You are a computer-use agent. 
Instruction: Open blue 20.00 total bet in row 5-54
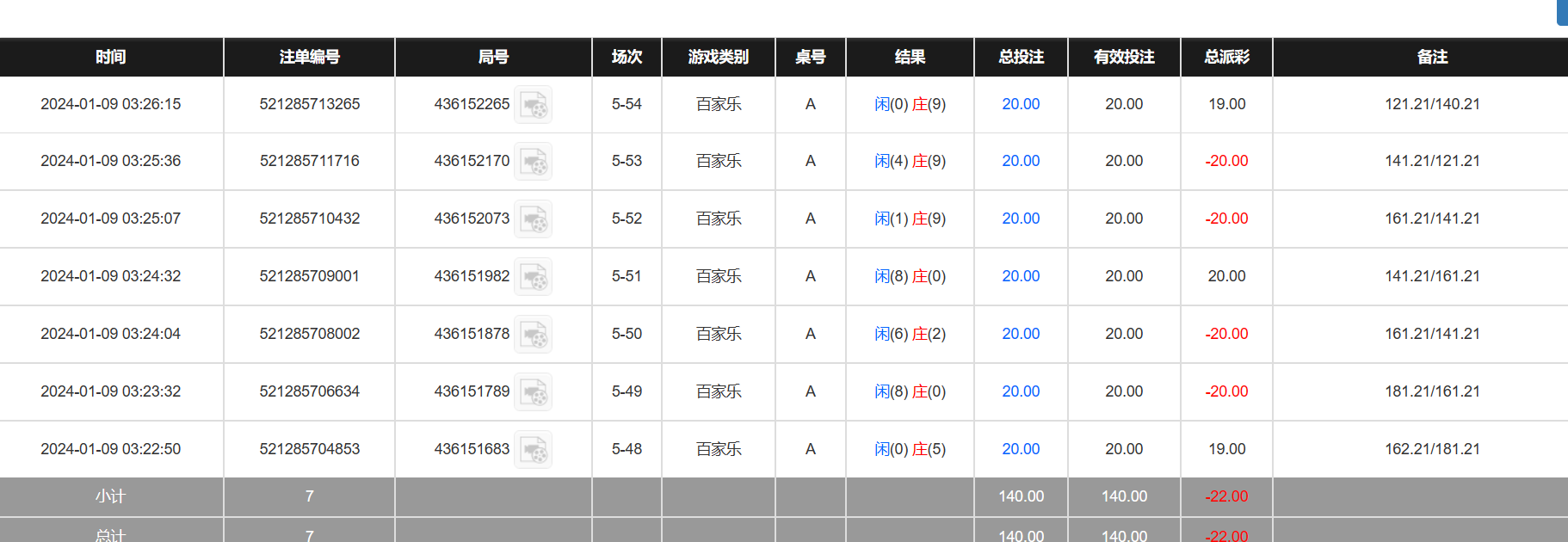click(1021, 104)
